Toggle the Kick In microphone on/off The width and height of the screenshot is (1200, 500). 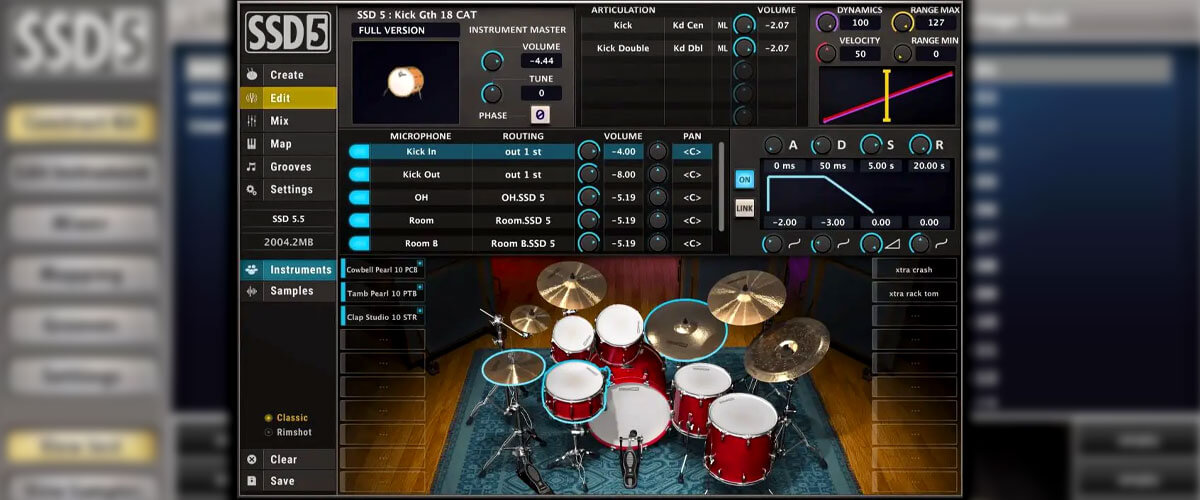pyautogui.click(x=359, y=152)
